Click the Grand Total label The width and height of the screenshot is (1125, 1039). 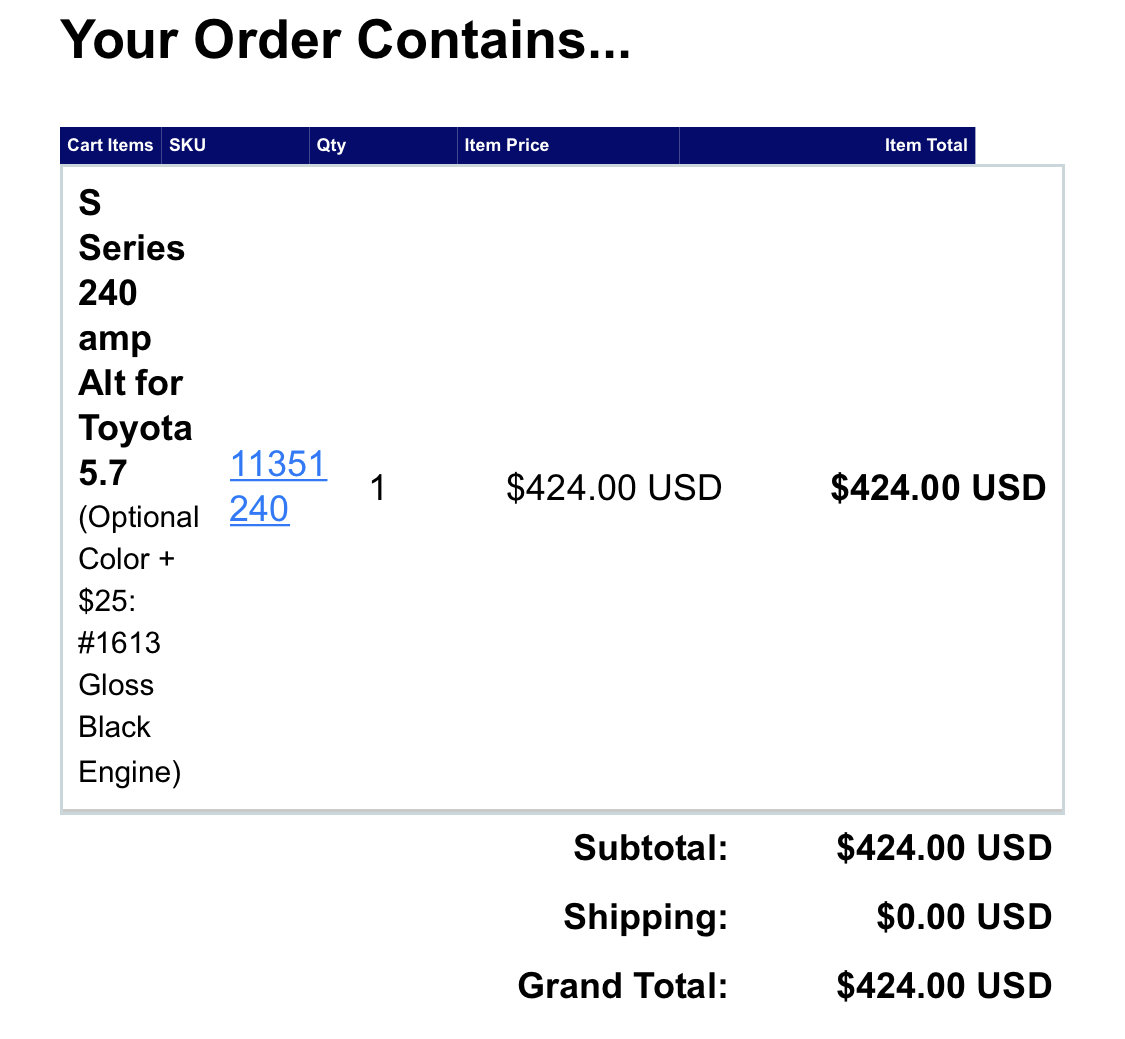click(623, 985)
